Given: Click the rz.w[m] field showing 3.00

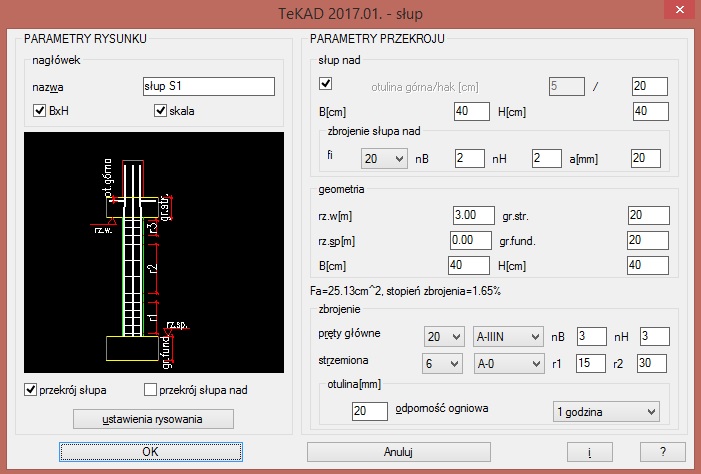Looking at the screenshot, I should tap(474, 216).
